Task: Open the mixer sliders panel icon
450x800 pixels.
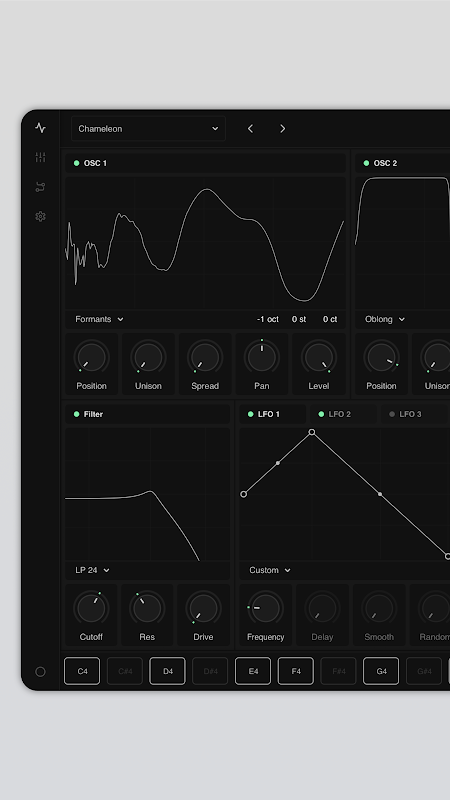Action: coord(40,157)
